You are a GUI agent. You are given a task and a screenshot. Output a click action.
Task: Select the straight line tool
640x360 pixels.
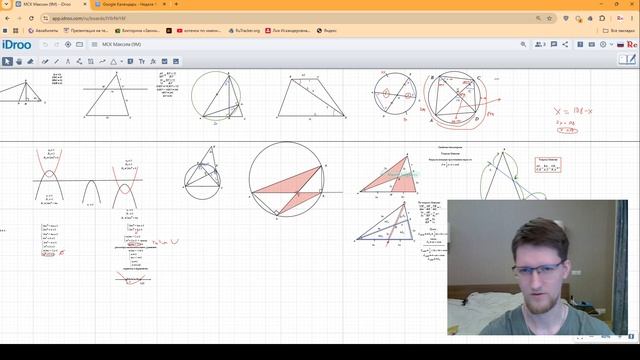pyautogui.click(x=56, y=61)
